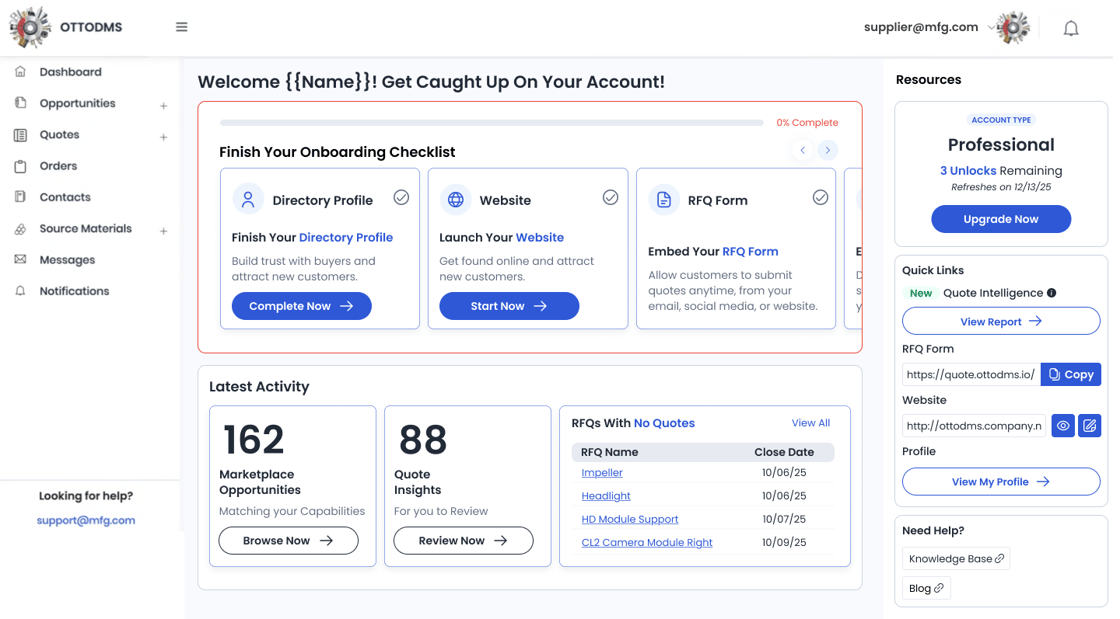Viewport: 1120px width, 619px height.
Task: Expand the Source Materials sidebar menu
Action: pos(163,231)
